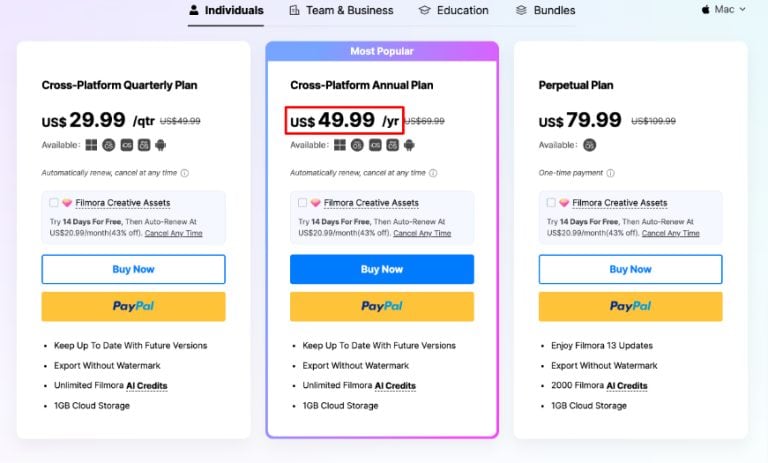This screenshot has height=463, width=768.
Task: Click the iOS icon in Annual Plan
Action: coord(375,145)
